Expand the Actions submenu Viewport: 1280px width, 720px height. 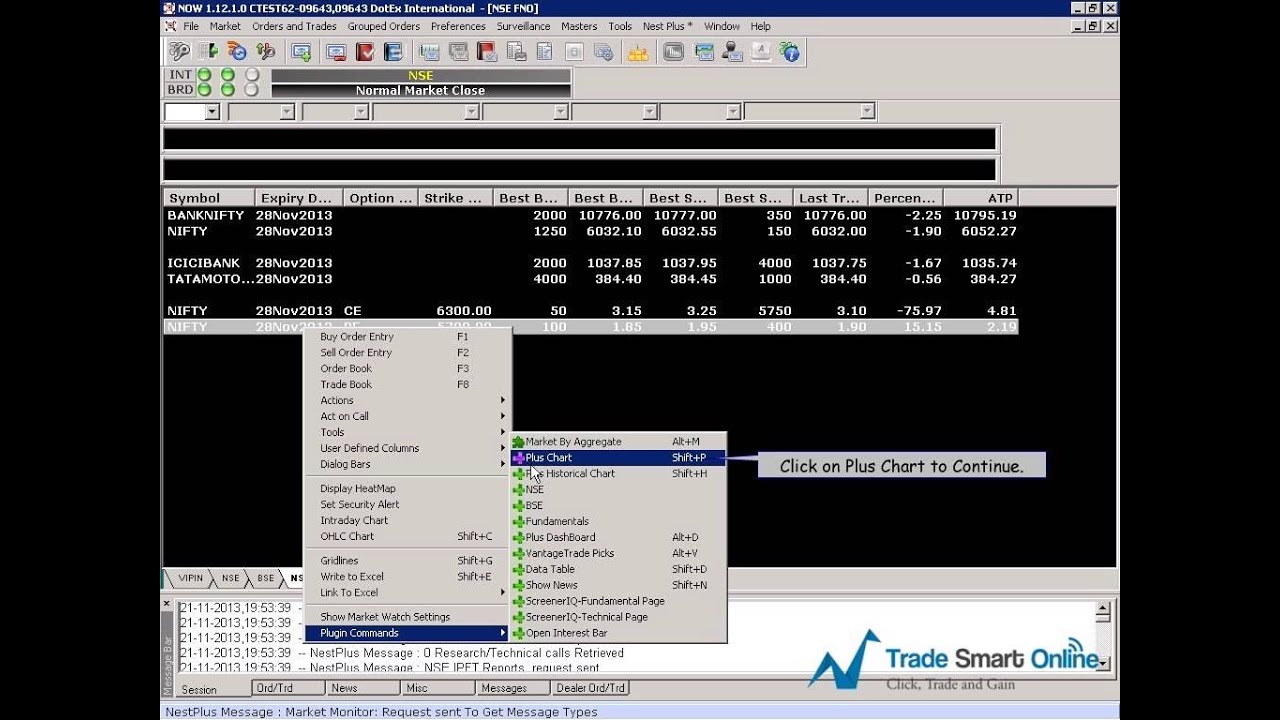click(407, 401)
